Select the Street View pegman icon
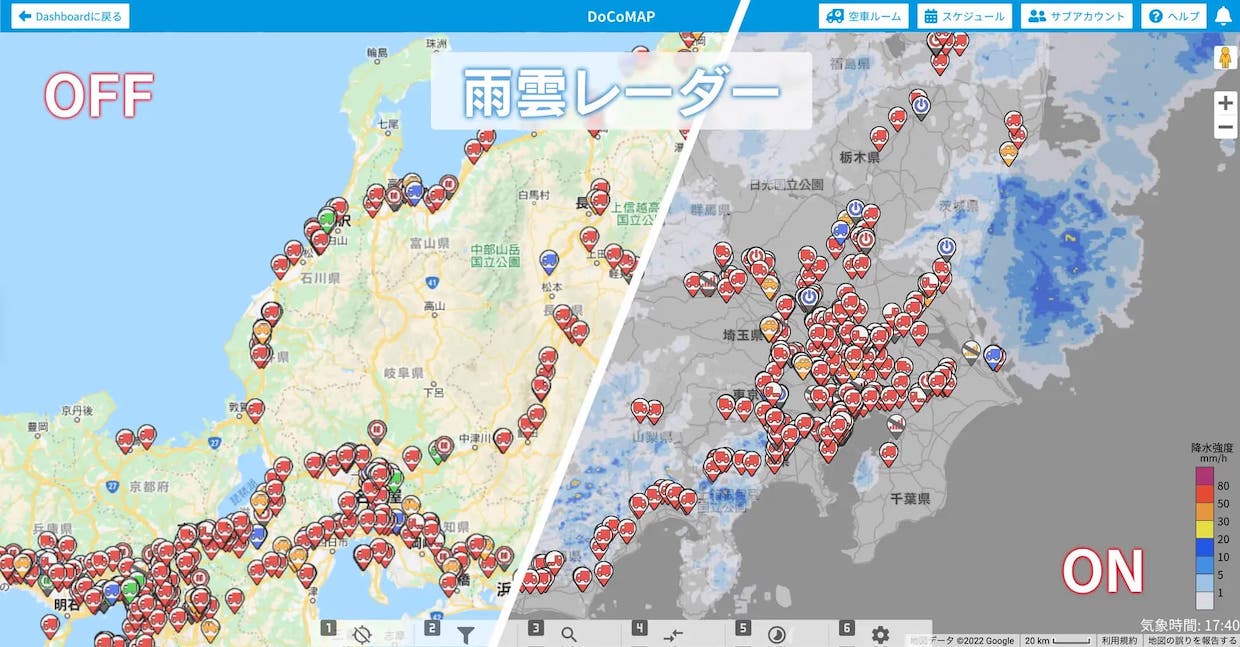 (x=1225, y=58)
